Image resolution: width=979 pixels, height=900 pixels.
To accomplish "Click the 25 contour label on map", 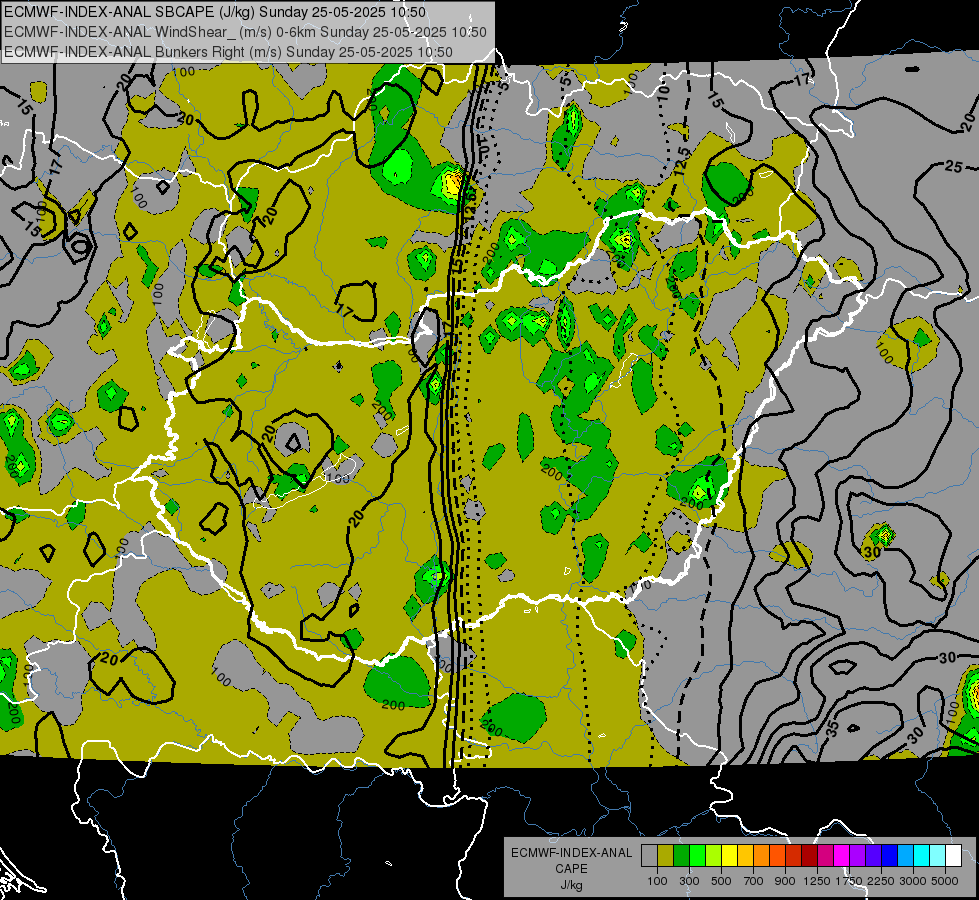I will pyautogui.click(x=953, y=166).
